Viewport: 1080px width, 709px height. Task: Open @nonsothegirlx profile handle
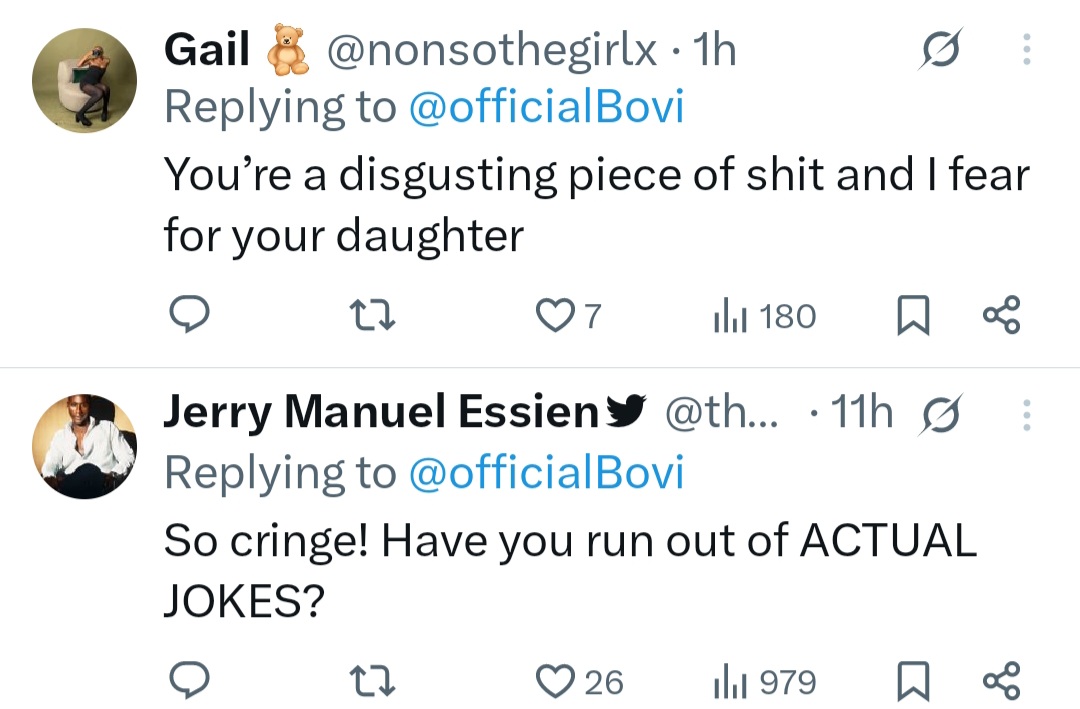coord(492,51)
